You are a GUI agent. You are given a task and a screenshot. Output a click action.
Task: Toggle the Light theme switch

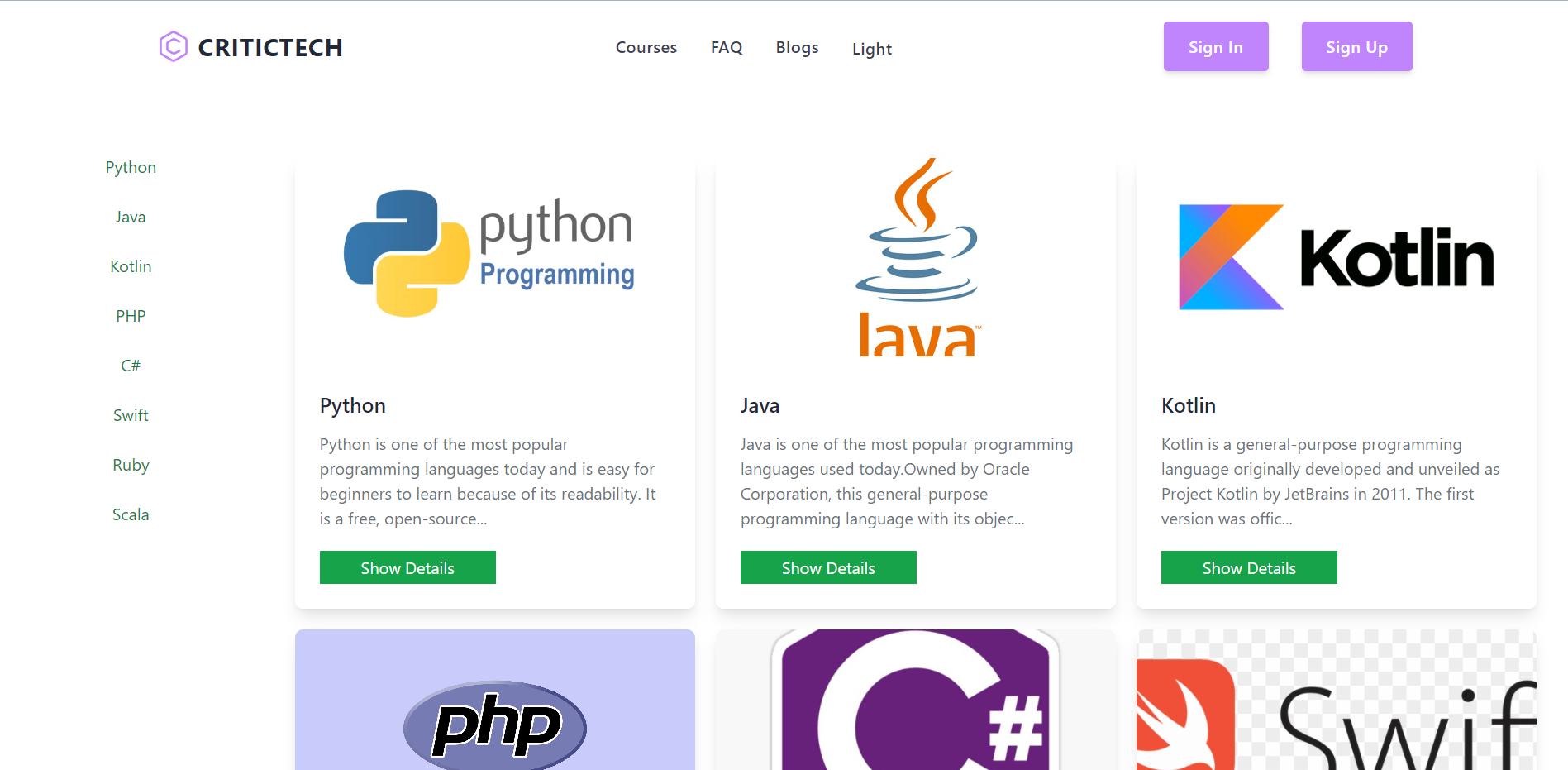point(872,49)
